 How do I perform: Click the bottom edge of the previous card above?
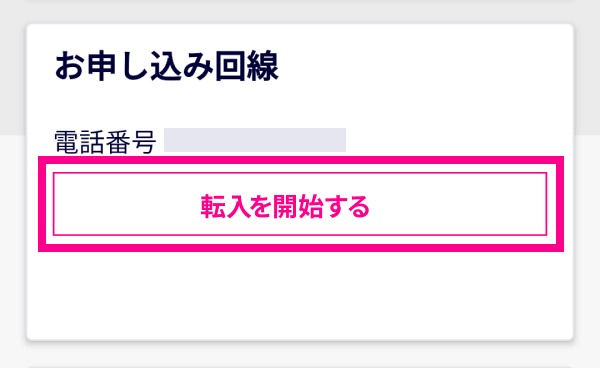pos(300,1)
